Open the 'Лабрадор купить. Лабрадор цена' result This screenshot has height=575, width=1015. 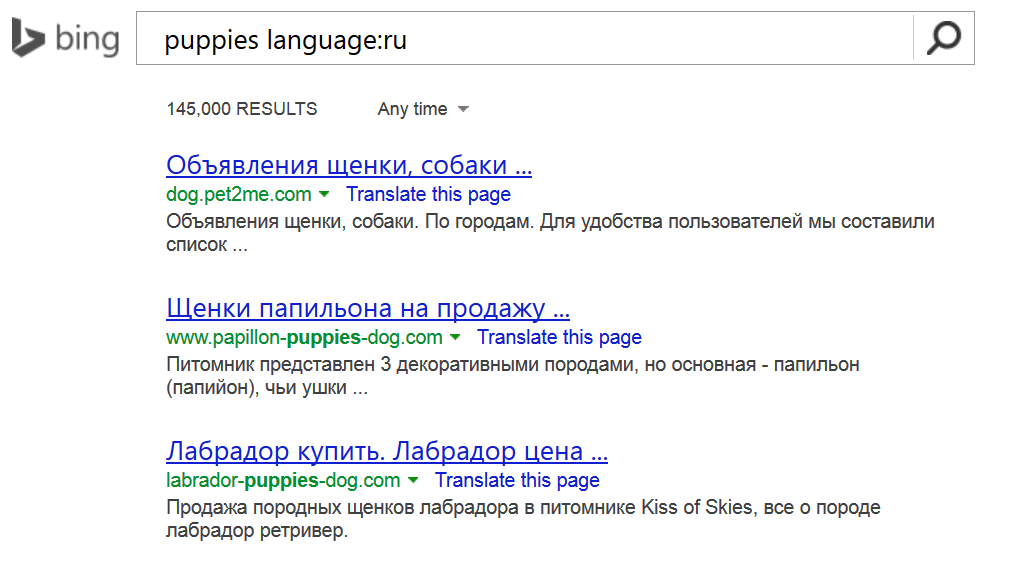tap(387, 451)
